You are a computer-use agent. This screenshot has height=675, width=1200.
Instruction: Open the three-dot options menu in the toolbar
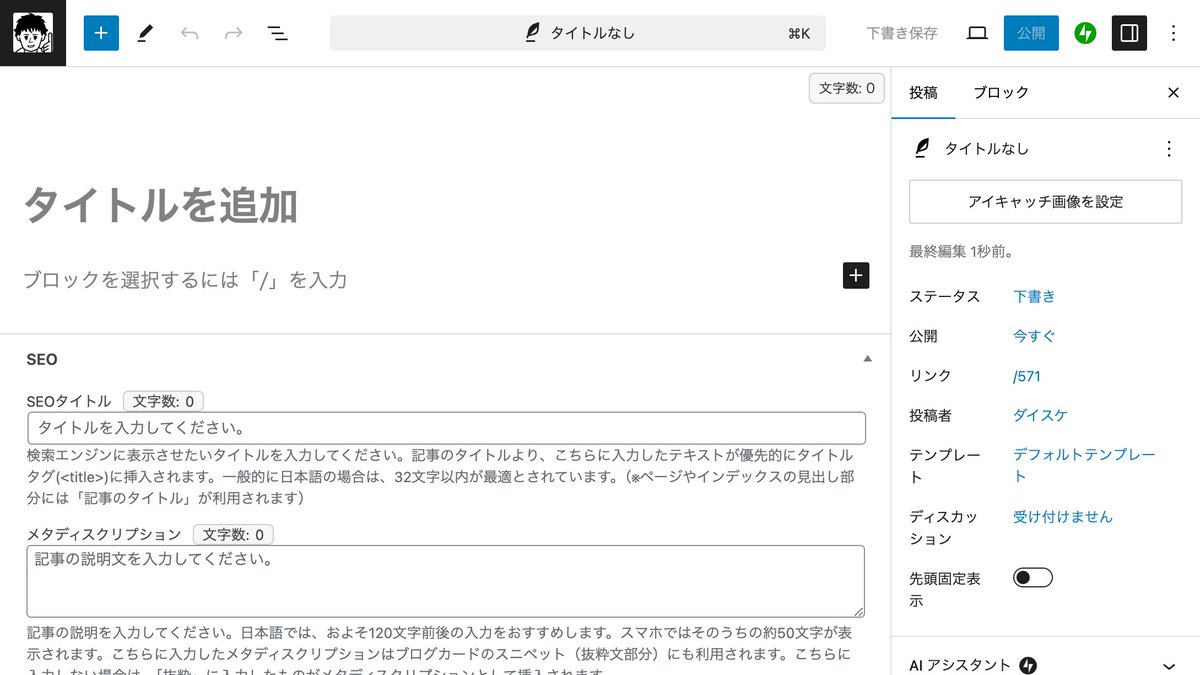click(1173, 33)
